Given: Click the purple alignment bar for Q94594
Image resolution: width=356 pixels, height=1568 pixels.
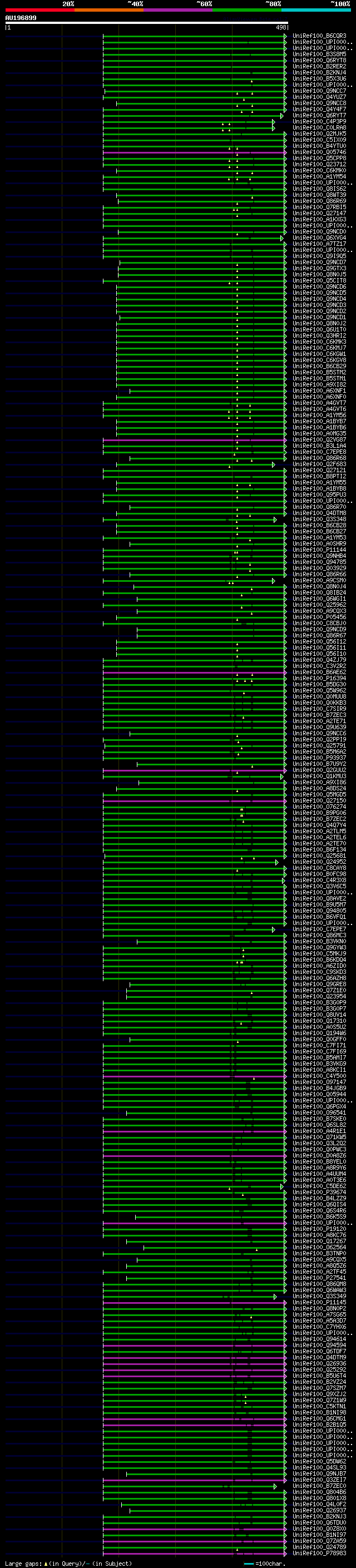Looking at the screenshot, I should click(194, 1345).
